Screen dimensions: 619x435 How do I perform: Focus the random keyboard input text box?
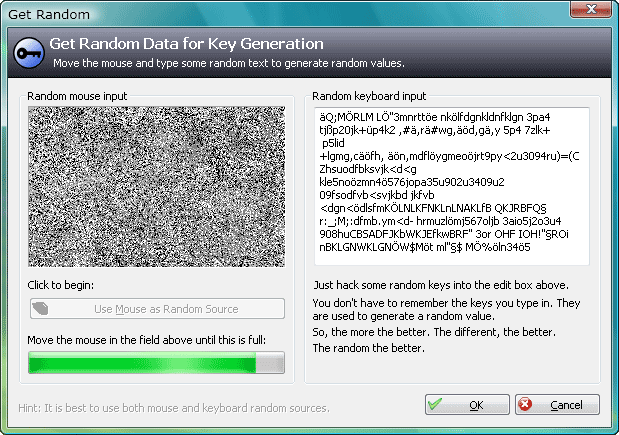pos(452,186)
